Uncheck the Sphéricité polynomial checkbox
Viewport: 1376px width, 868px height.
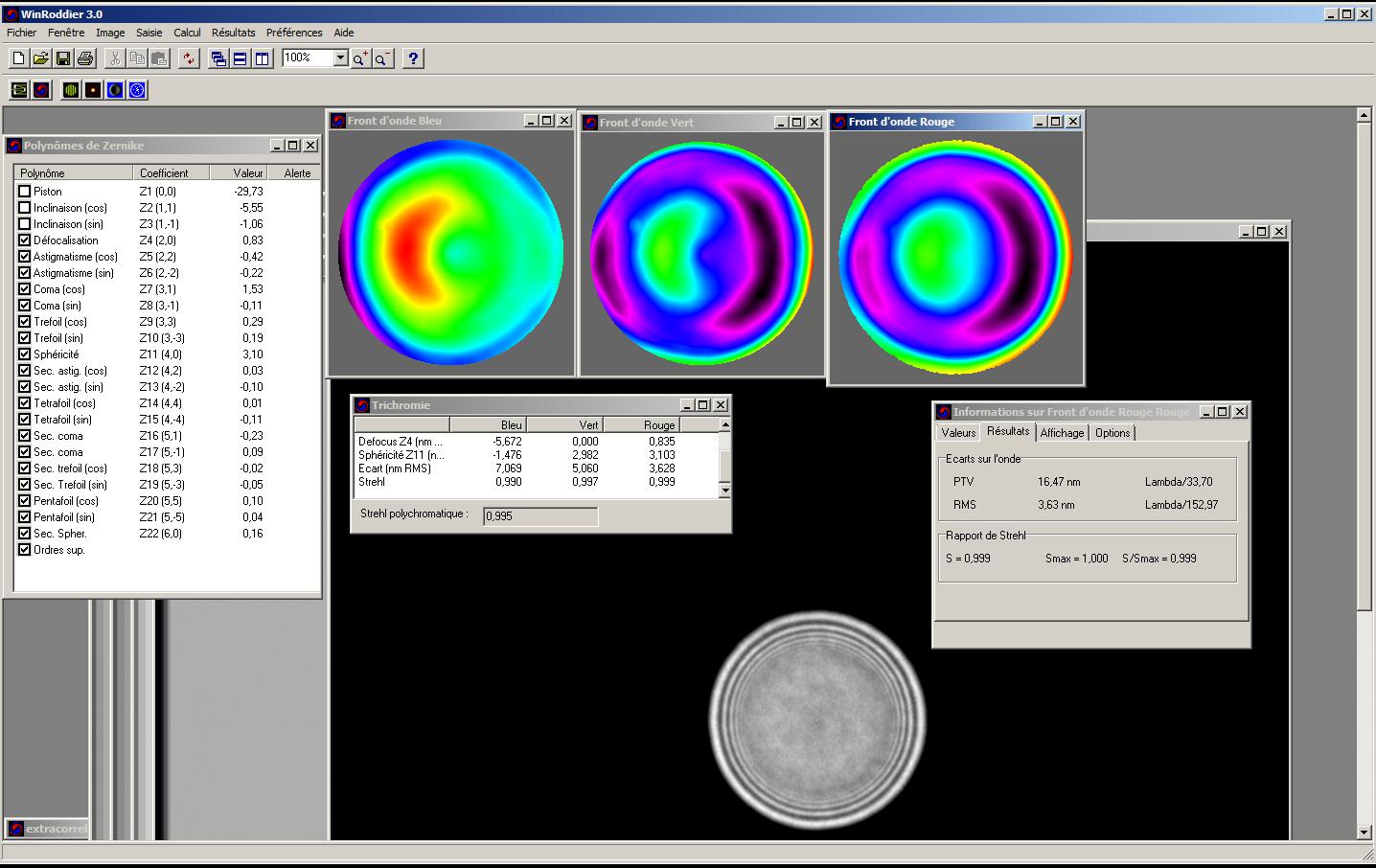pos(25,354)
